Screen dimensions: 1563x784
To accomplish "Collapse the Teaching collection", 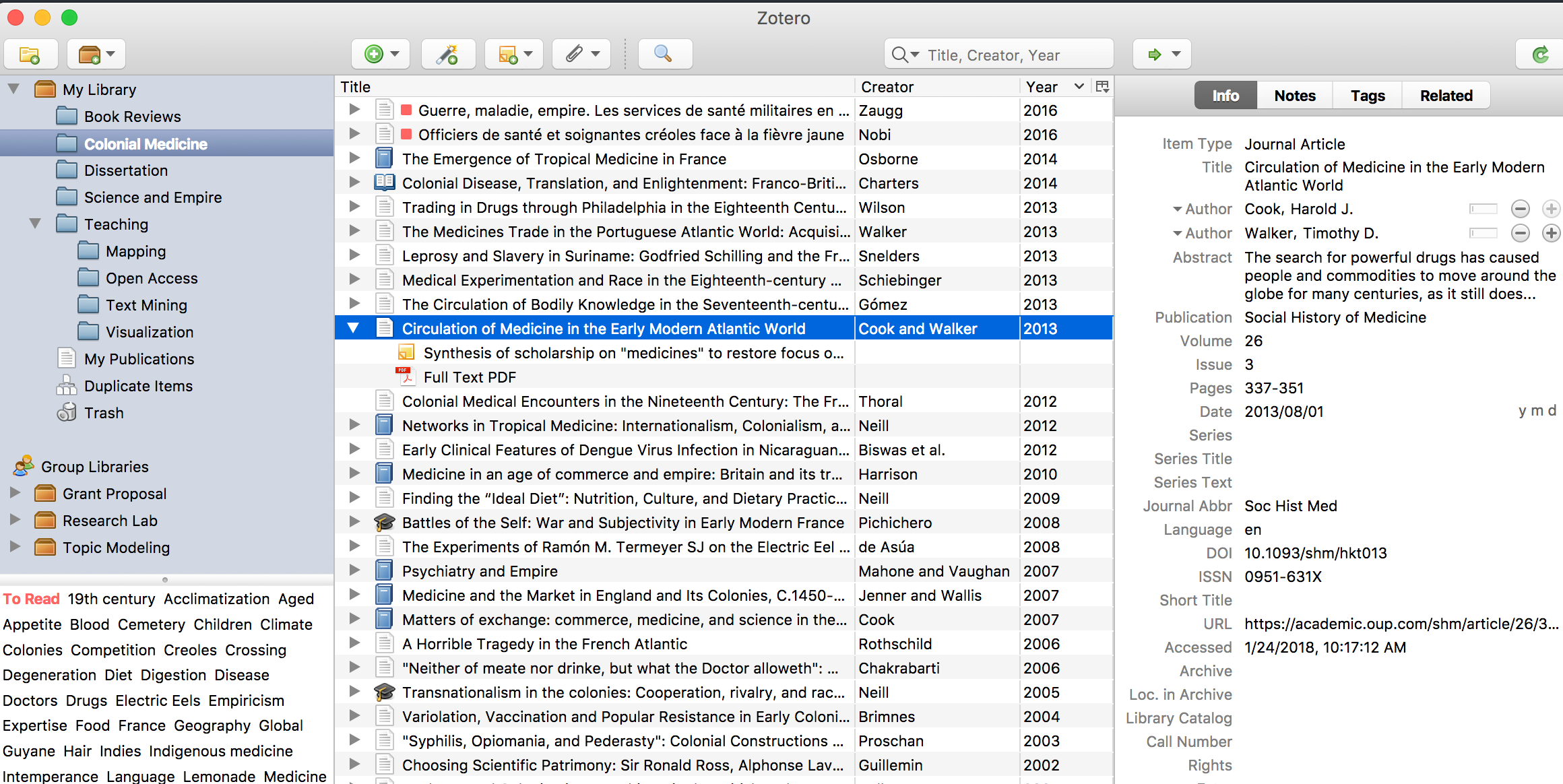I will tap(35, 224).
